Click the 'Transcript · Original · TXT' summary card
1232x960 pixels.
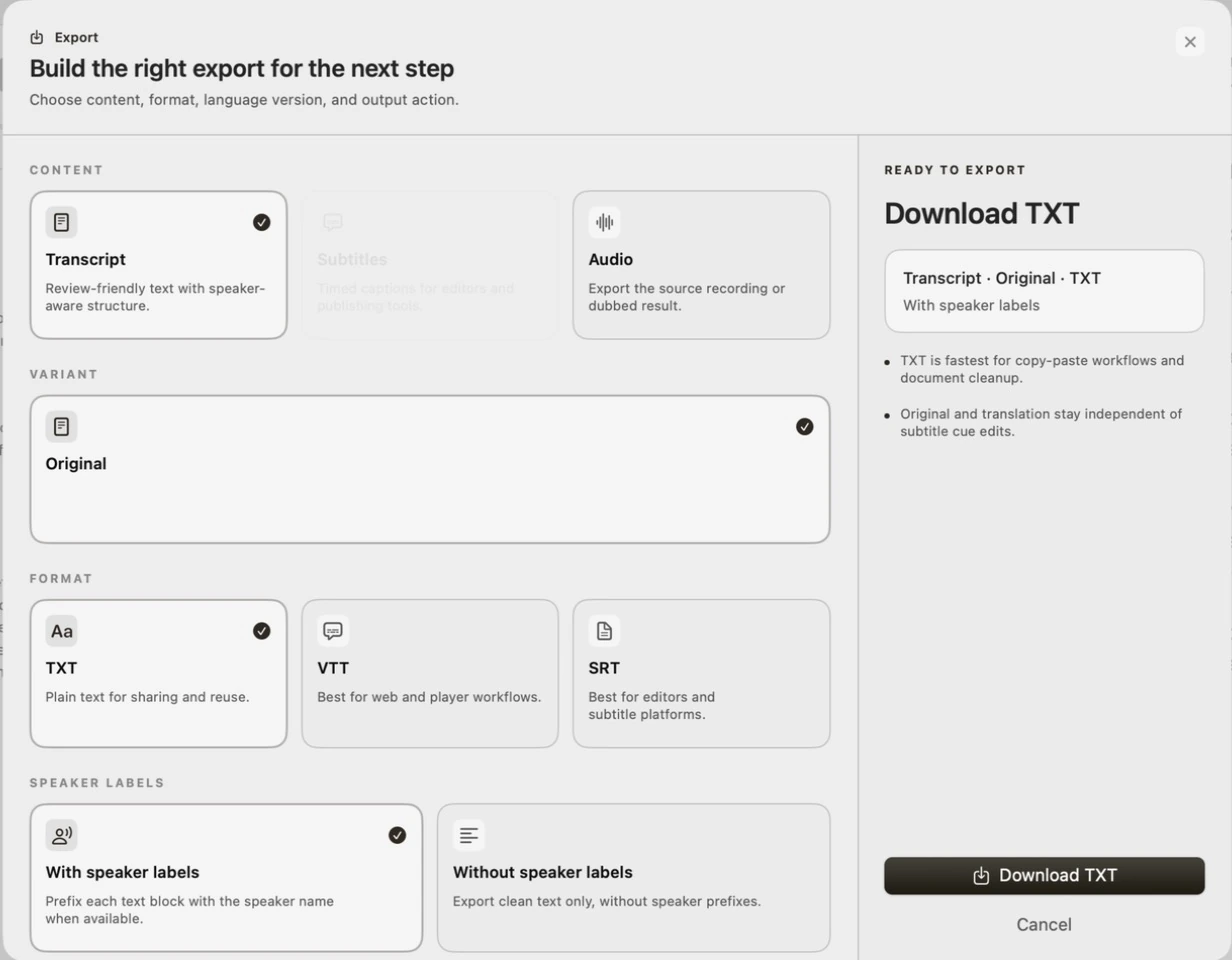coord(1044,291)
